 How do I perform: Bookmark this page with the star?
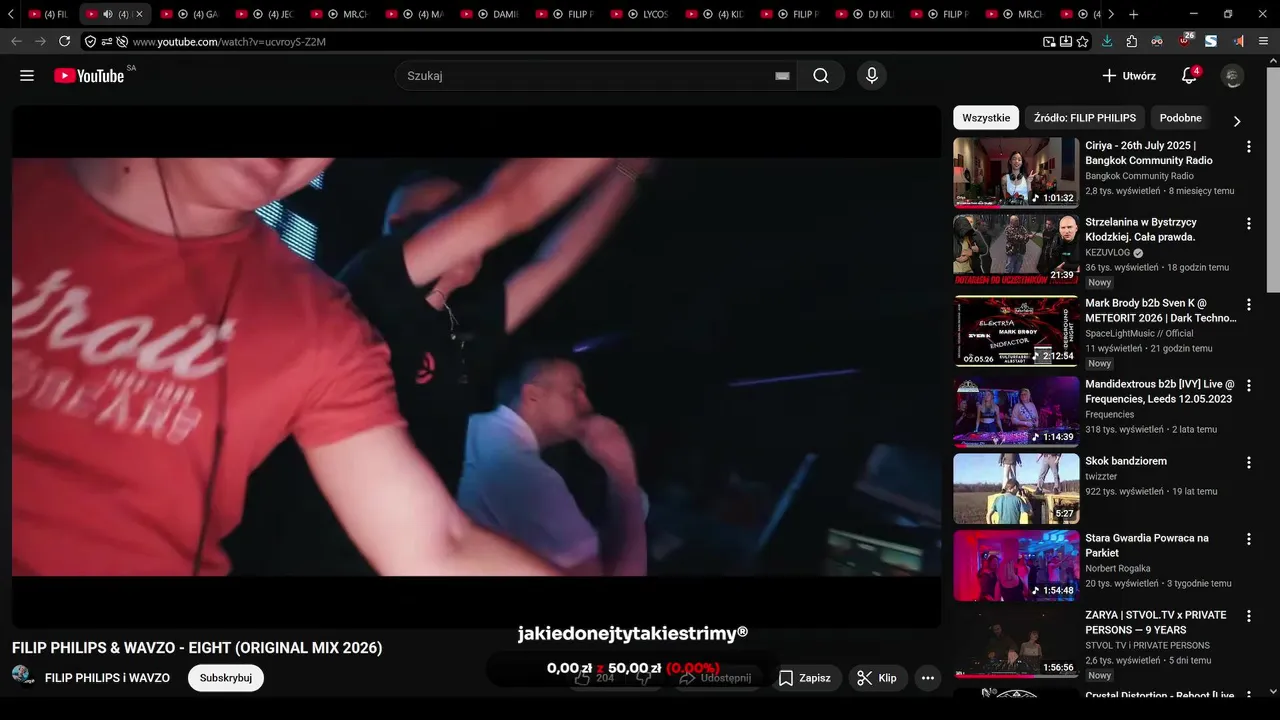pyautogui.click(x=1082, y=42)
